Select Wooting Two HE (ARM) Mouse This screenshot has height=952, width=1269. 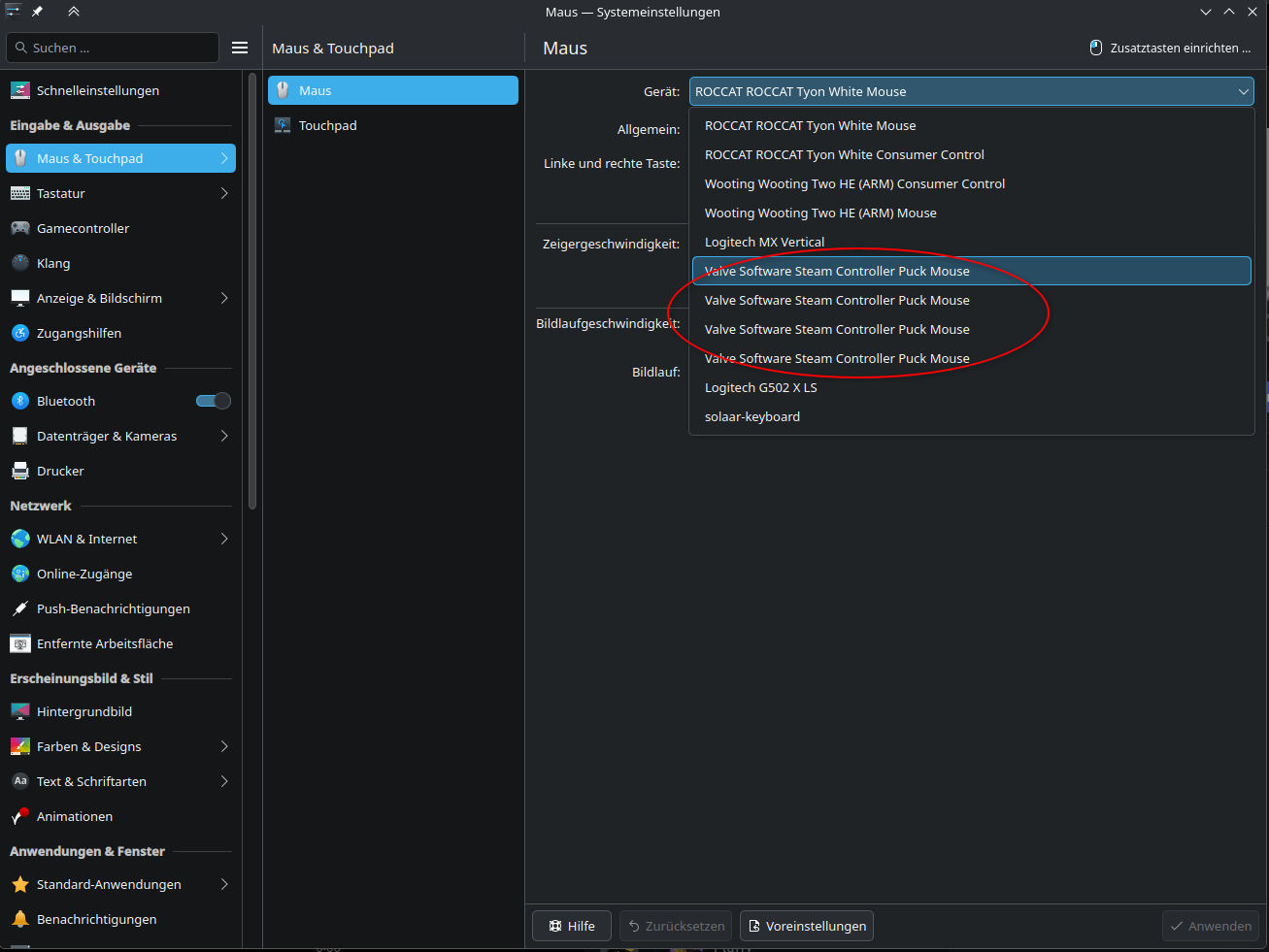[972, 213]
